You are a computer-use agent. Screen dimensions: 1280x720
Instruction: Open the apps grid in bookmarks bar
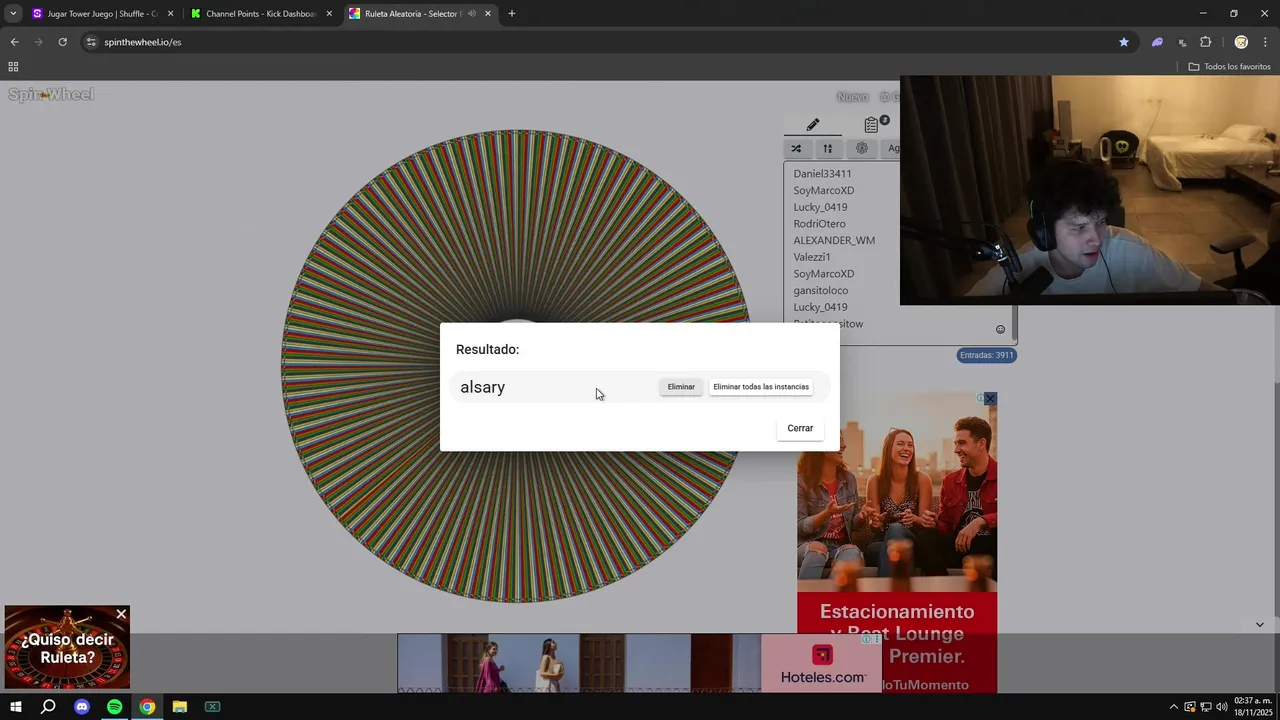(x=13, y=67)
